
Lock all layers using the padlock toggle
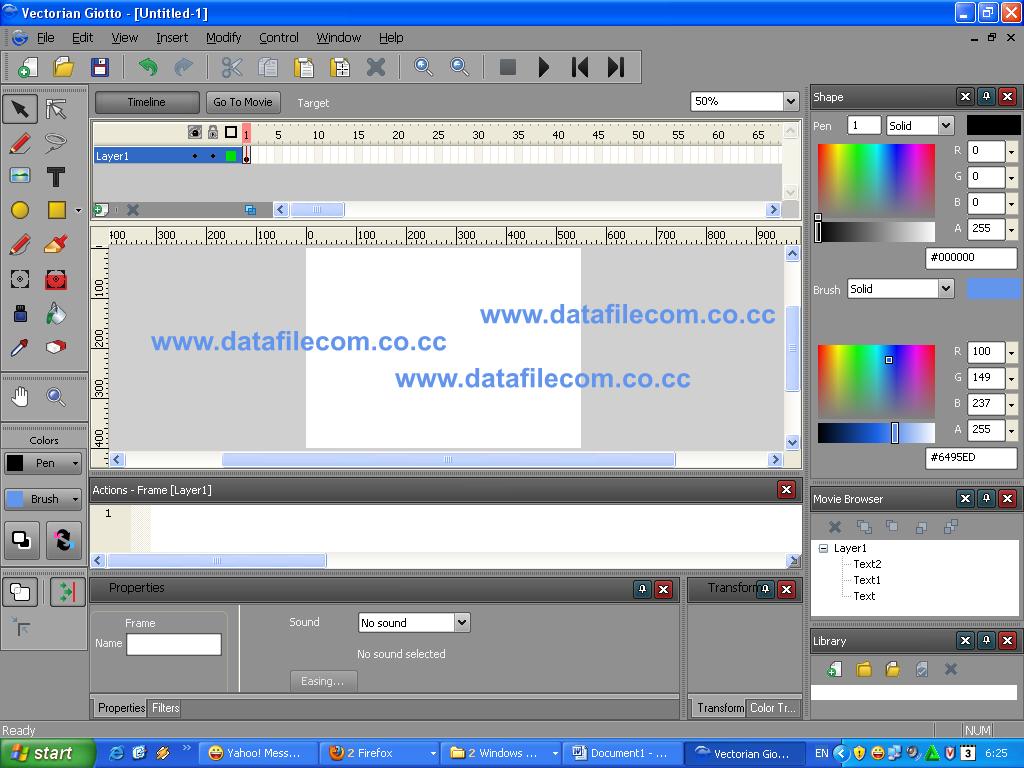point(211,131)
